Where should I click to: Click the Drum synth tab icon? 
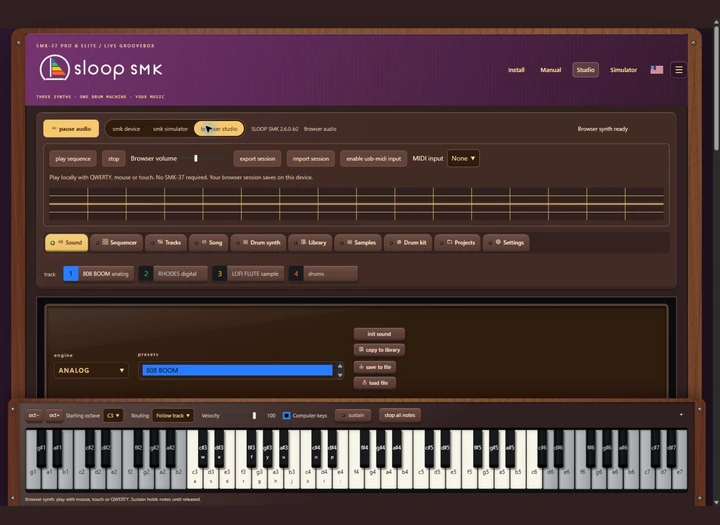[x=245, y=242]
